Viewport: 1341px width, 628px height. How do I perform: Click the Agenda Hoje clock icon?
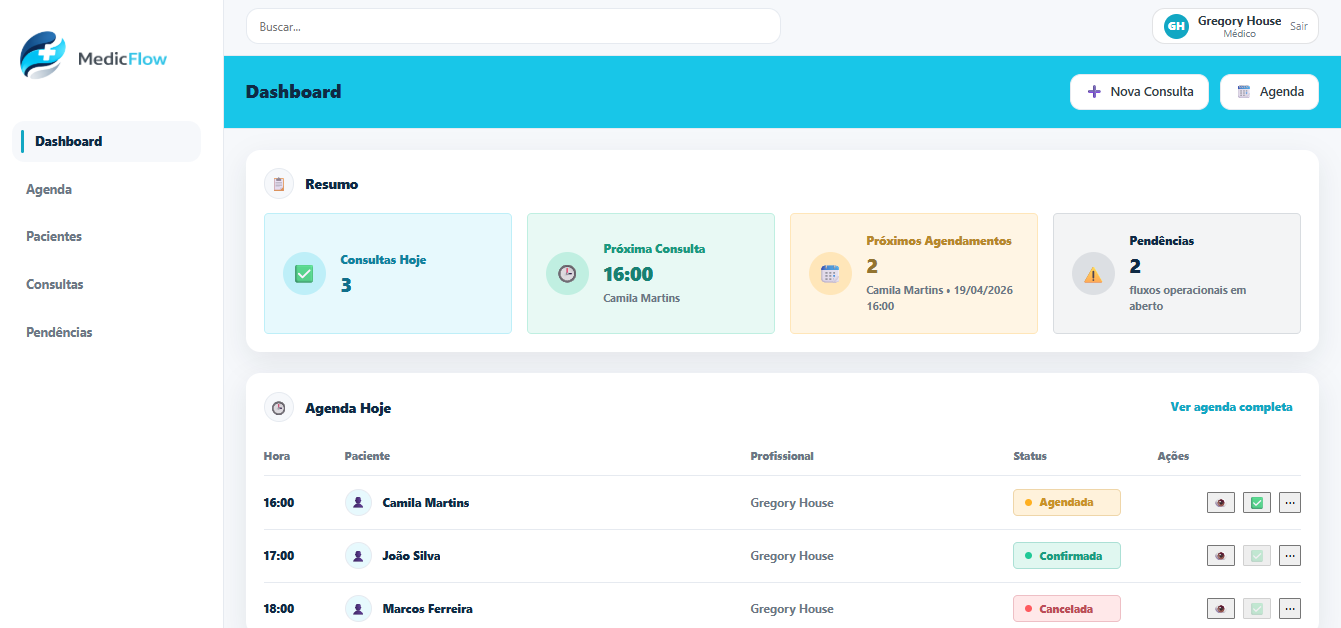(277, 407)
